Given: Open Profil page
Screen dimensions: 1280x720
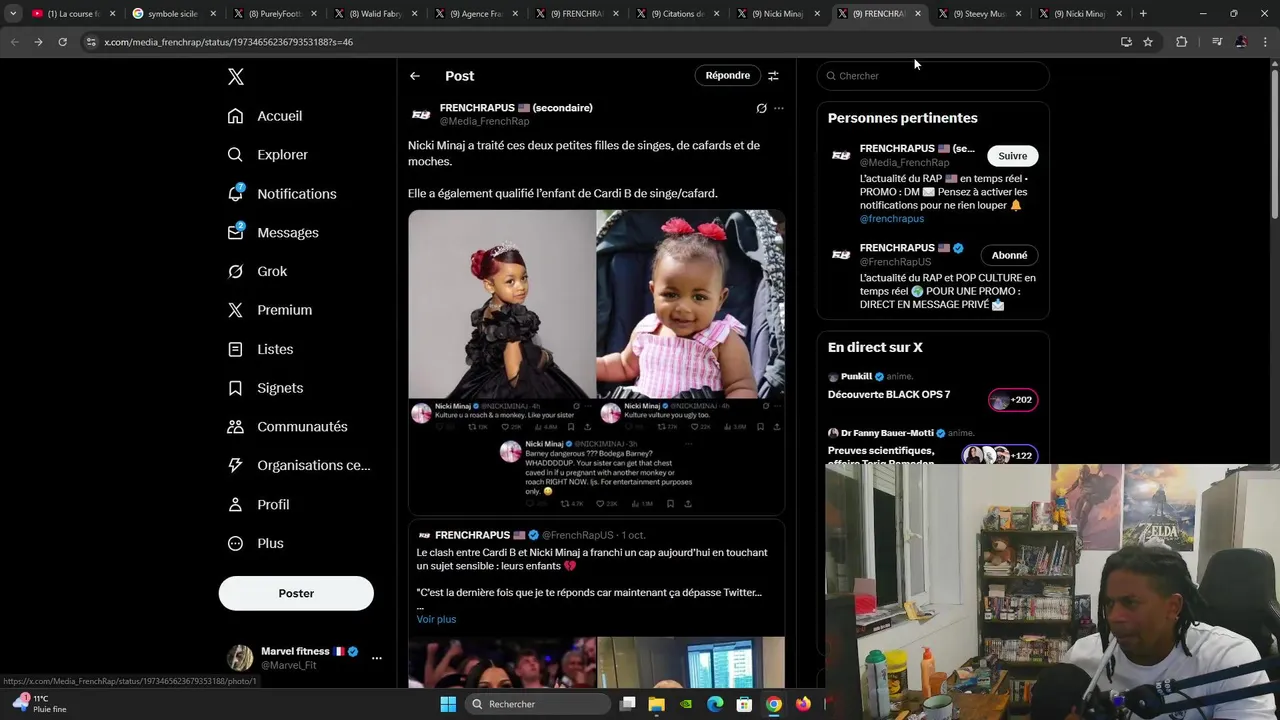Looking at the screenshot, I should click(x=258, y=505).
